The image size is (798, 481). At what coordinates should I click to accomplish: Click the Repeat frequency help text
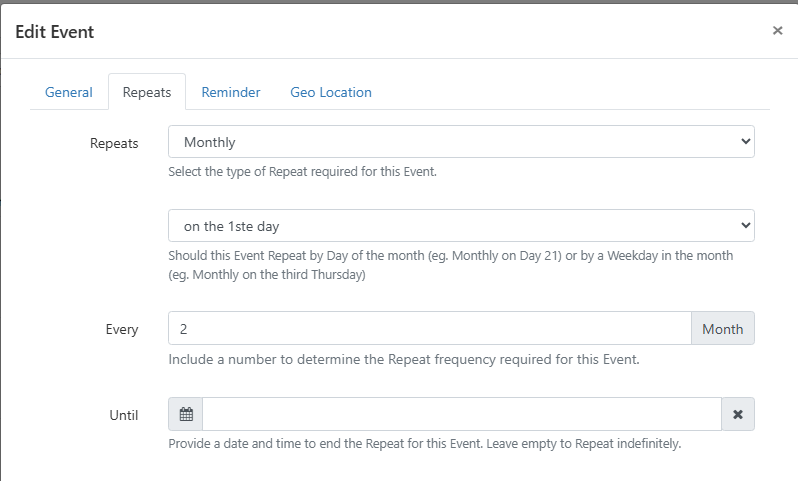click(403, 358)
